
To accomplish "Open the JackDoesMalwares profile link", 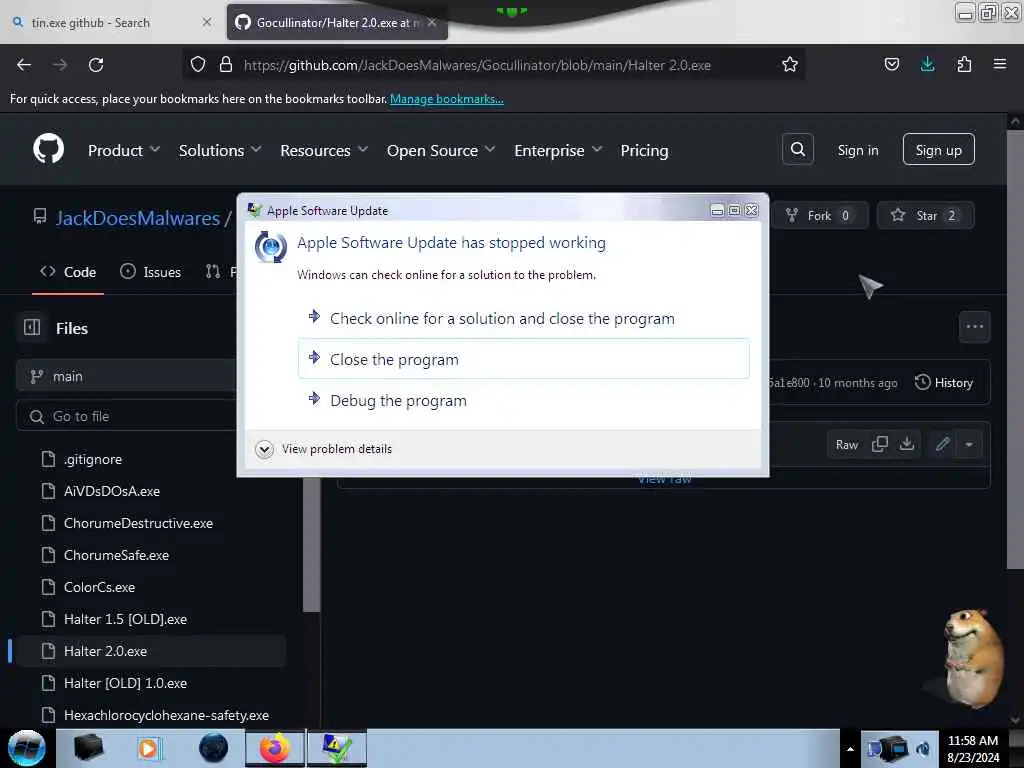I will (138, 218).
